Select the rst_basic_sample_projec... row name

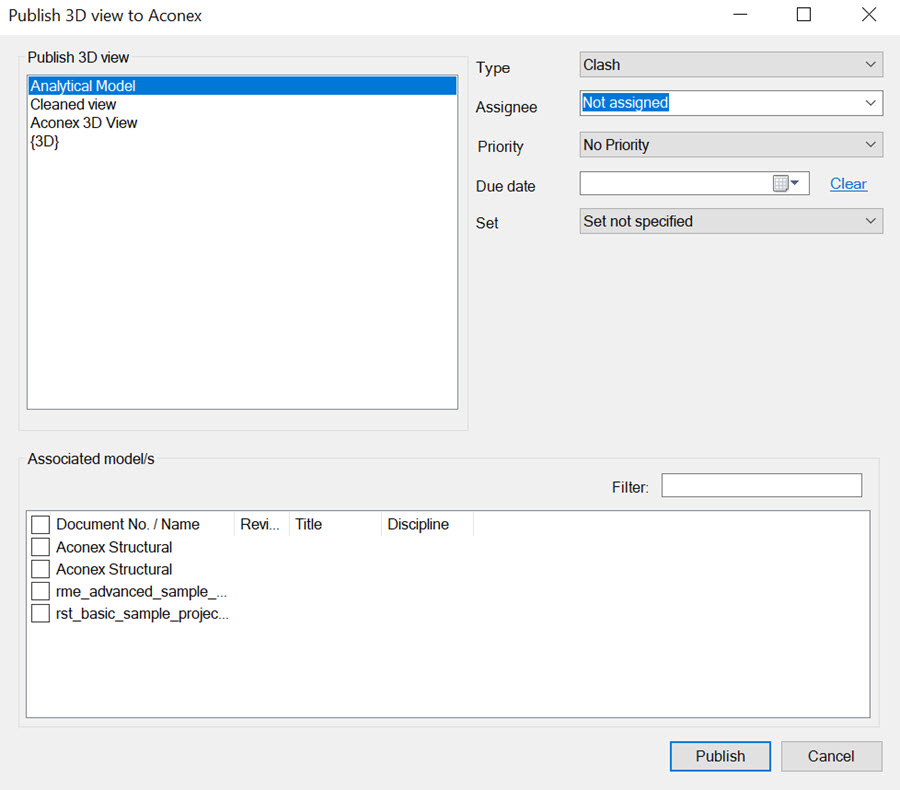142,614
